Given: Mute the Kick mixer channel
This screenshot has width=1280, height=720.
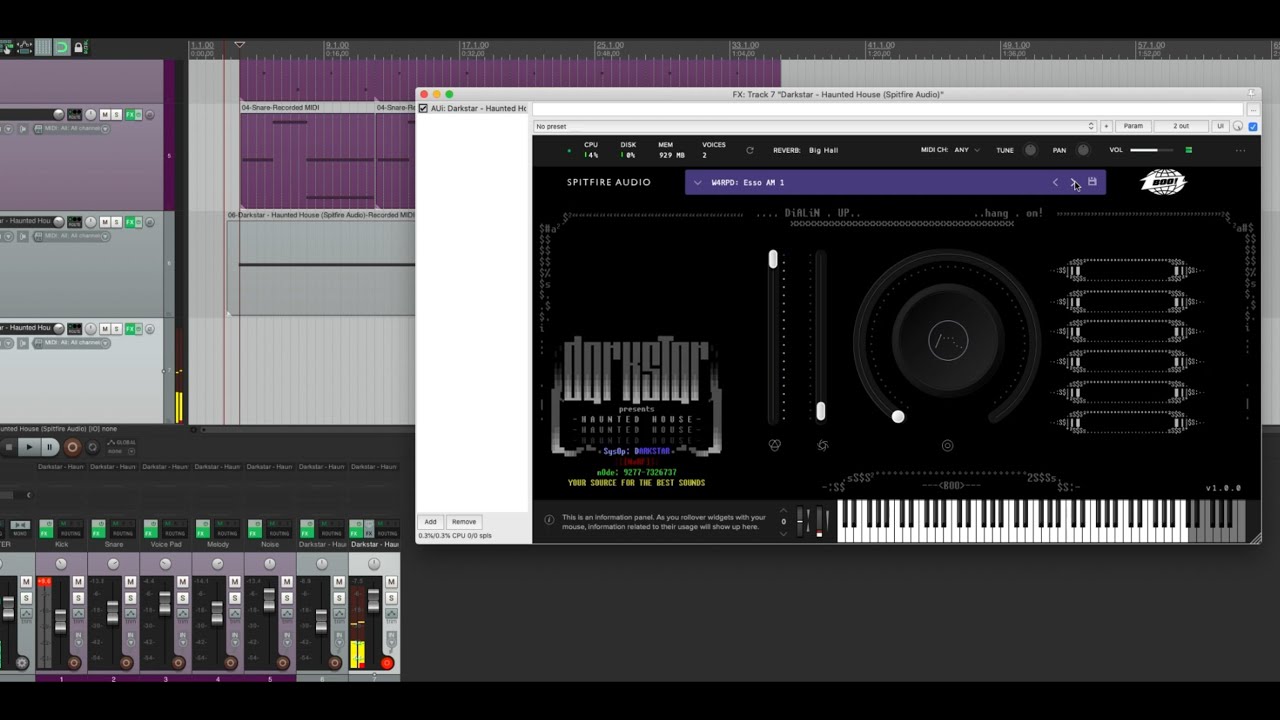Looking at the screenshot, I should (78, 582).
